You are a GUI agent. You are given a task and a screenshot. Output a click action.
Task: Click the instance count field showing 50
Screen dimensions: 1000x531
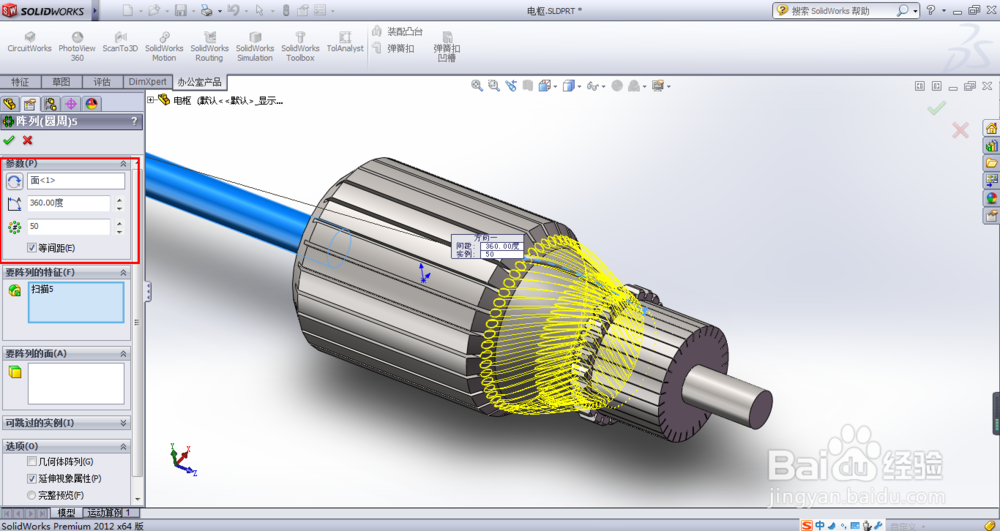pos(69,226)
